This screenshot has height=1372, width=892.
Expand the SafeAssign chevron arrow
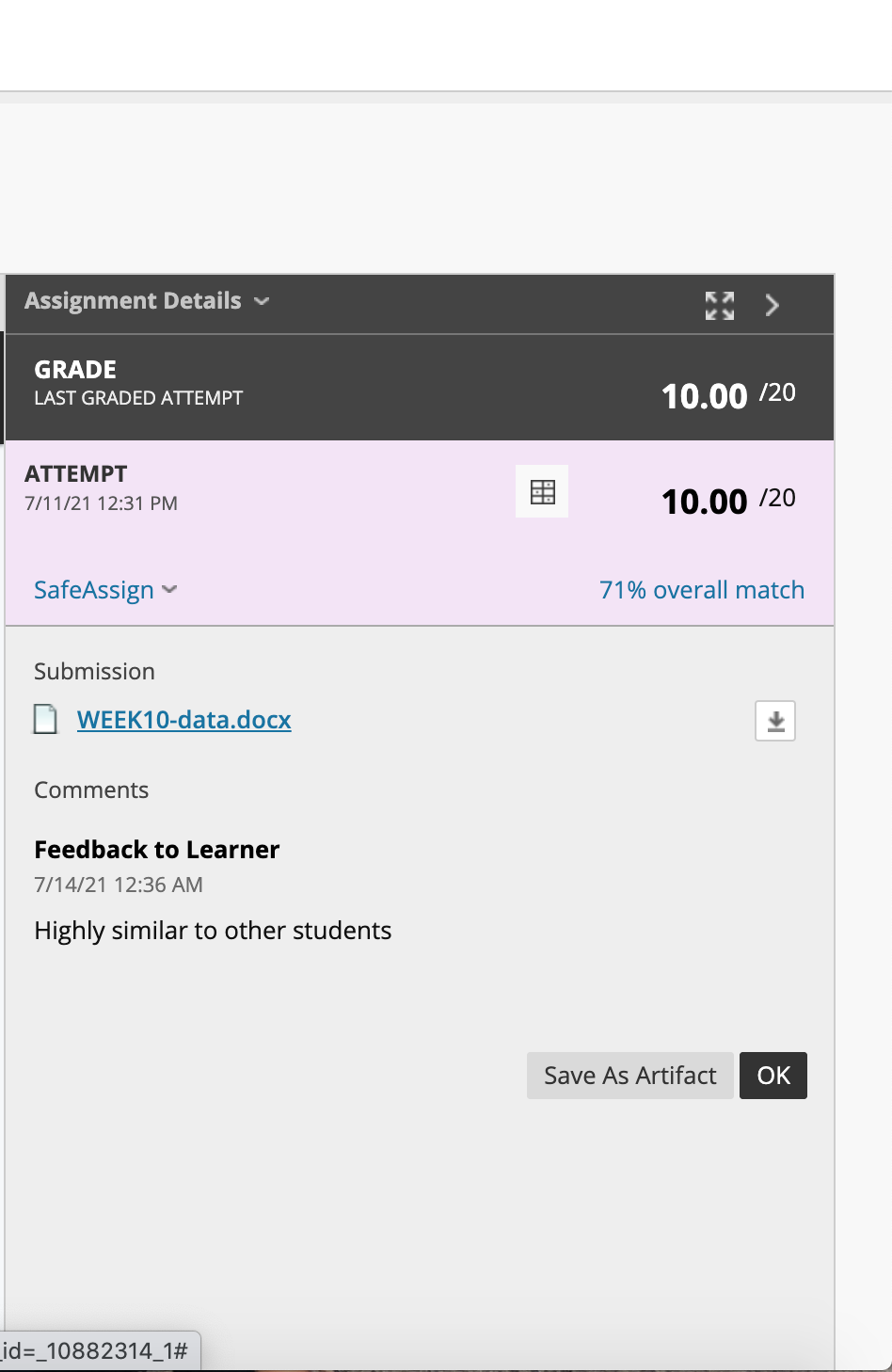(x=169, y=590)
